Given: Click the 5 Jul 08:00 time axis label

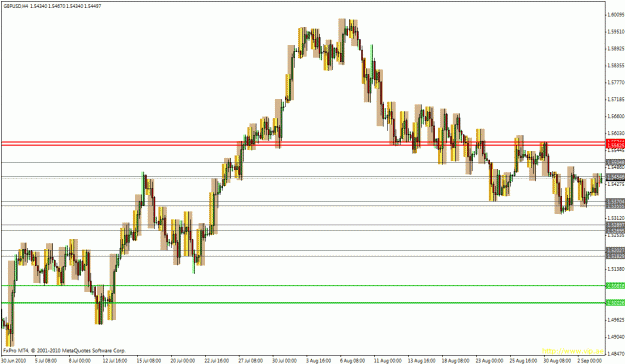Looking at the screenshot, I should tap(45, 361).
